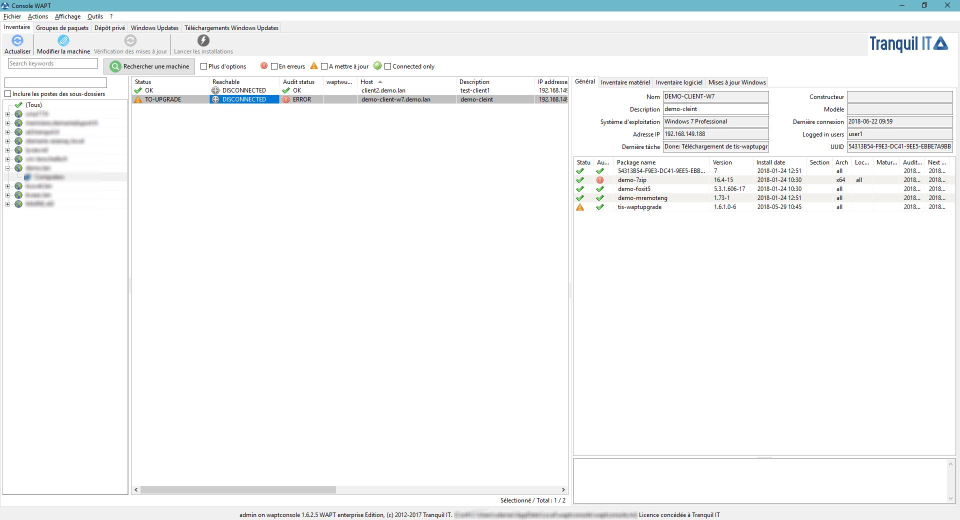Sort hosts by Host column header
The height and width of the screenshot is (520, 960).
407,81
